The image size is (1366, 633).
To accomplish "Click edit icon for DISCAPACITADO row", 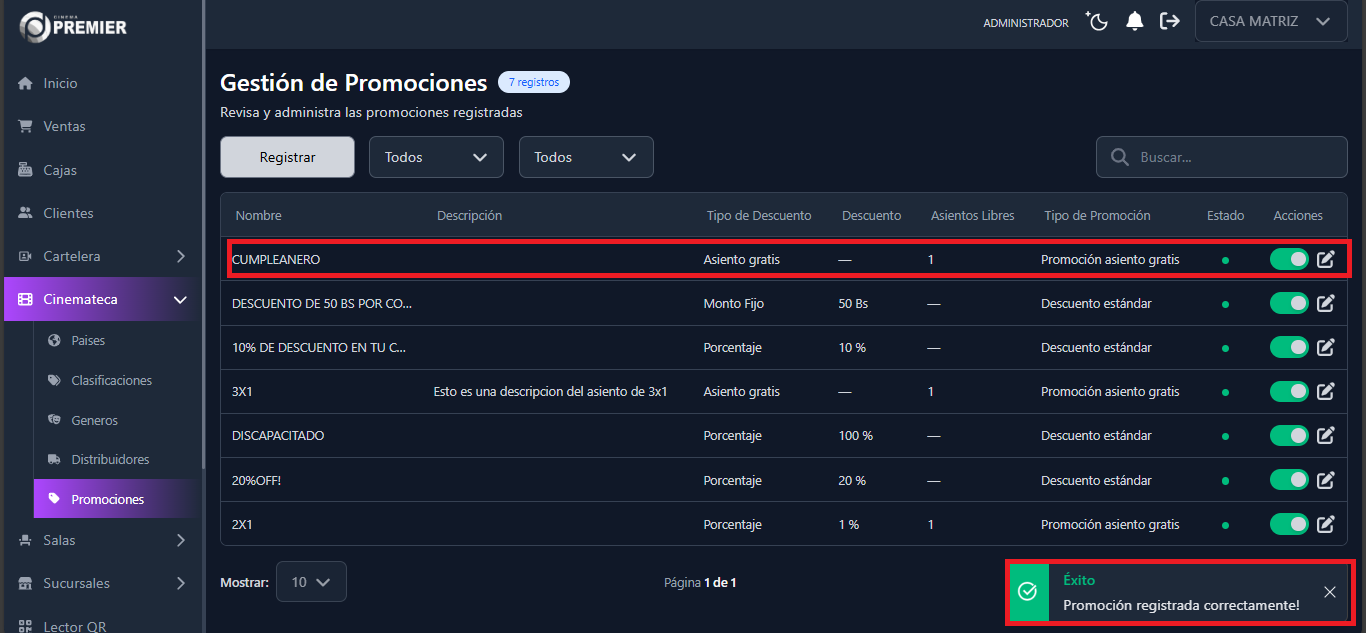I will (1326, 436).
